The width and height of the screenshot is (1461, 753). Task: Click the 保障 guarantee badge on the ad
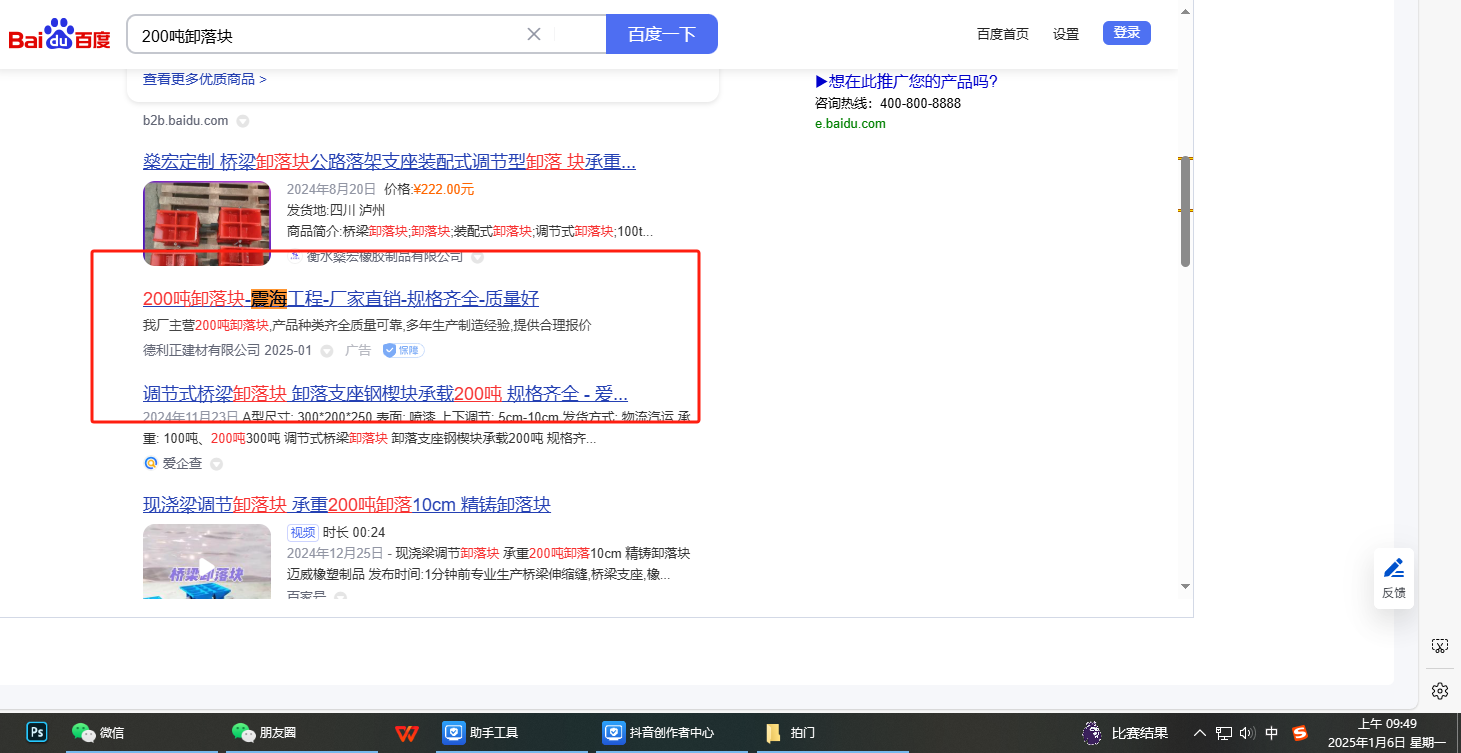404,350
